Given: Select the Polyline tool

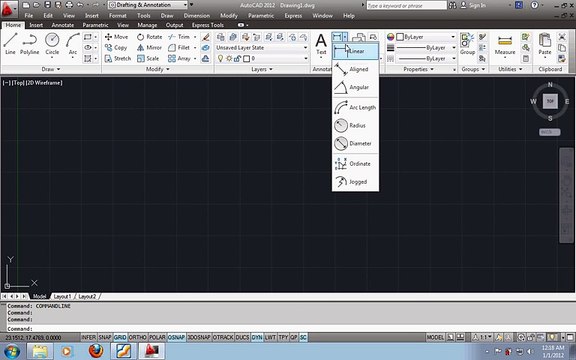Looking at the screenshot, I should click(29, 44).
